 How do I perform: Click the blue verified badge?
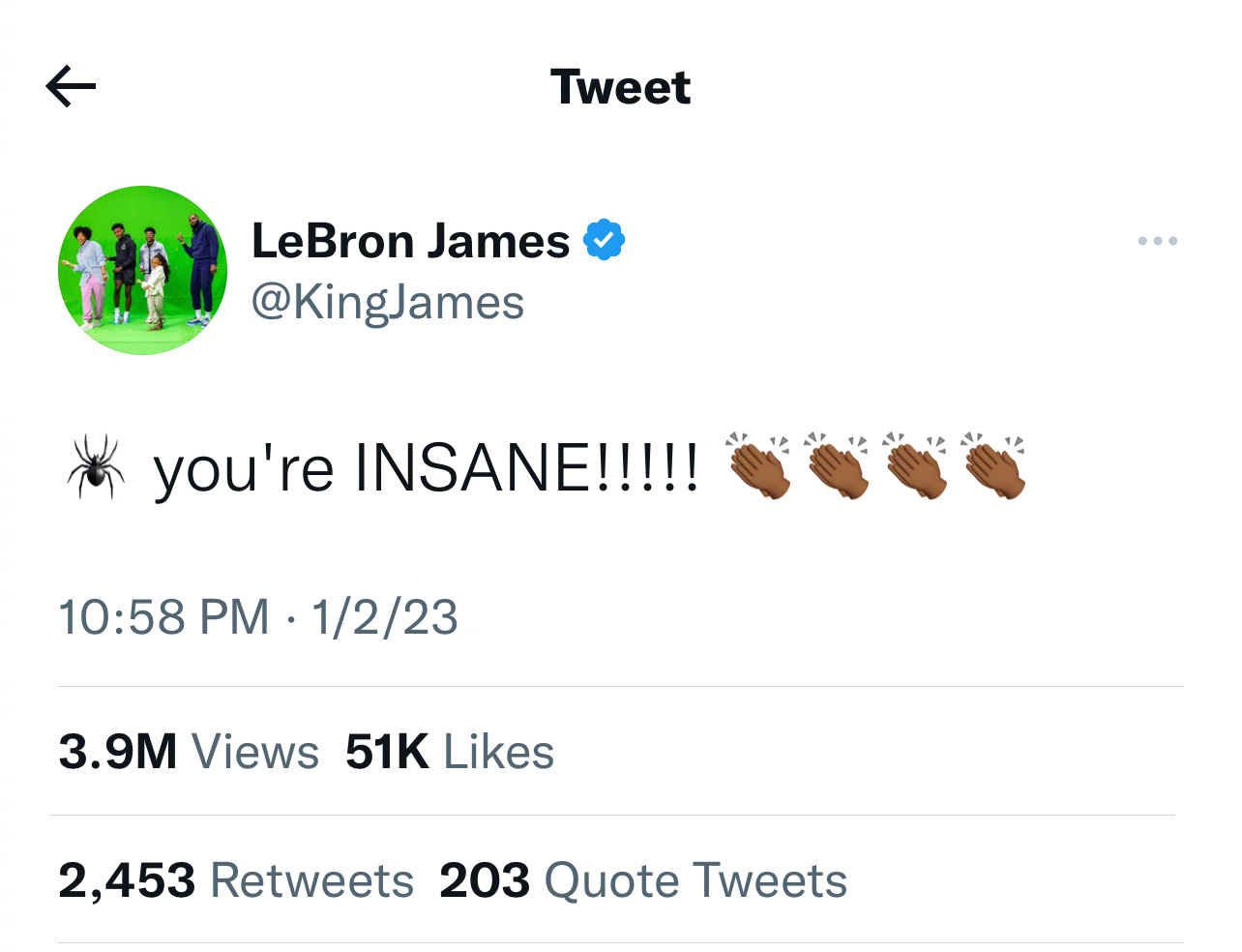tap(604, 241)
